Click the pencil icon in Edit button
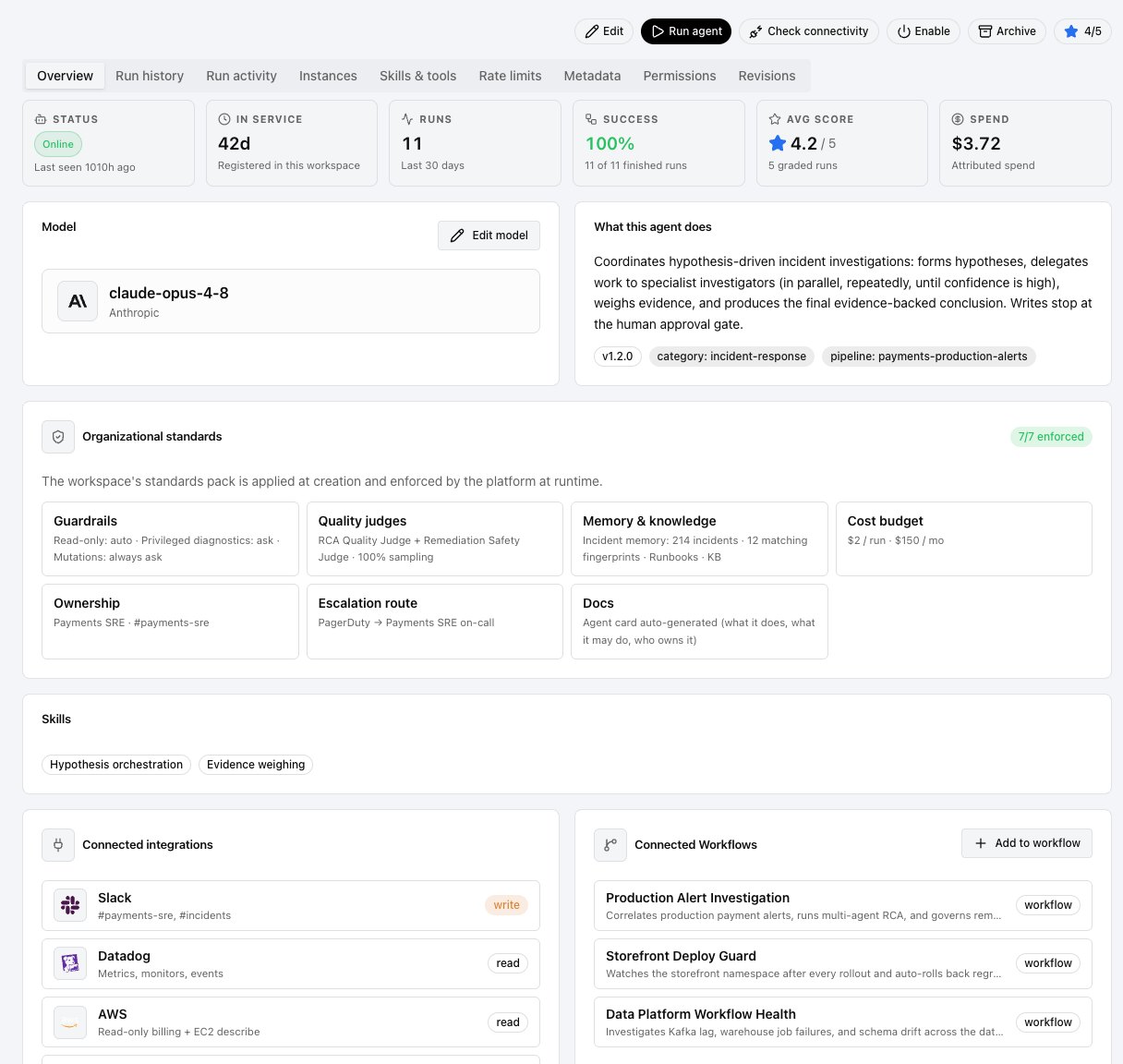The width and height of the screenshot is (1123, 1064). coord(592,31)
